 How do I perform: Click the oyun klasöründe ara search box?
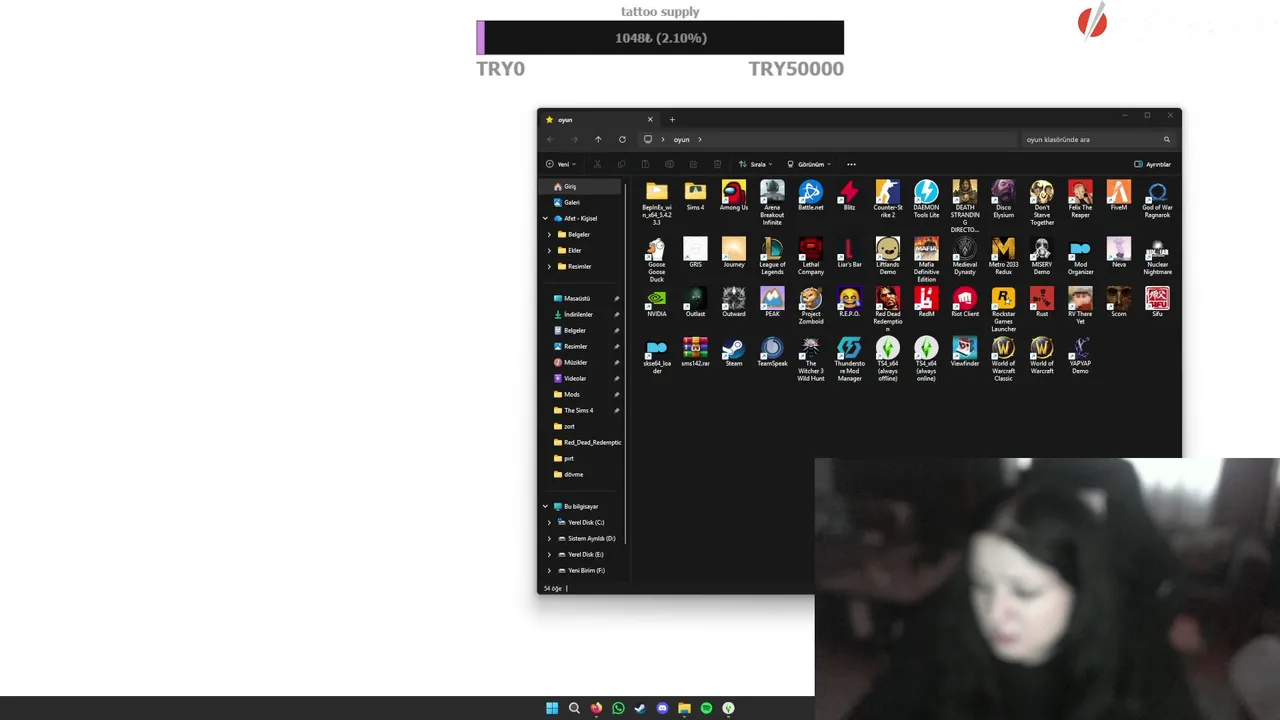coord(1097,139)
